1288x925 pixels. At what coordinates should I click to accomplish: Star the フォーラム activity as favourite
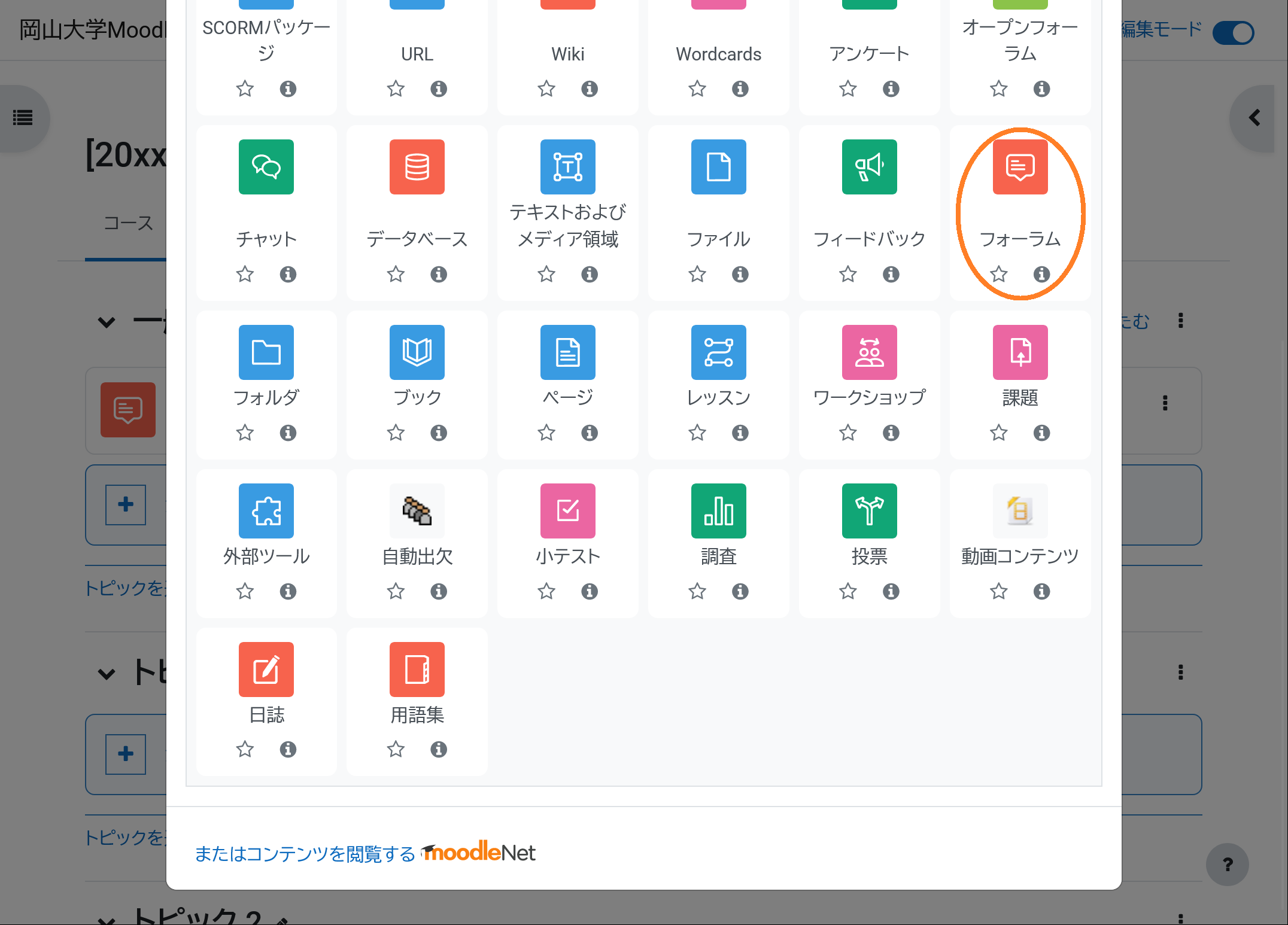pos(999,274)
